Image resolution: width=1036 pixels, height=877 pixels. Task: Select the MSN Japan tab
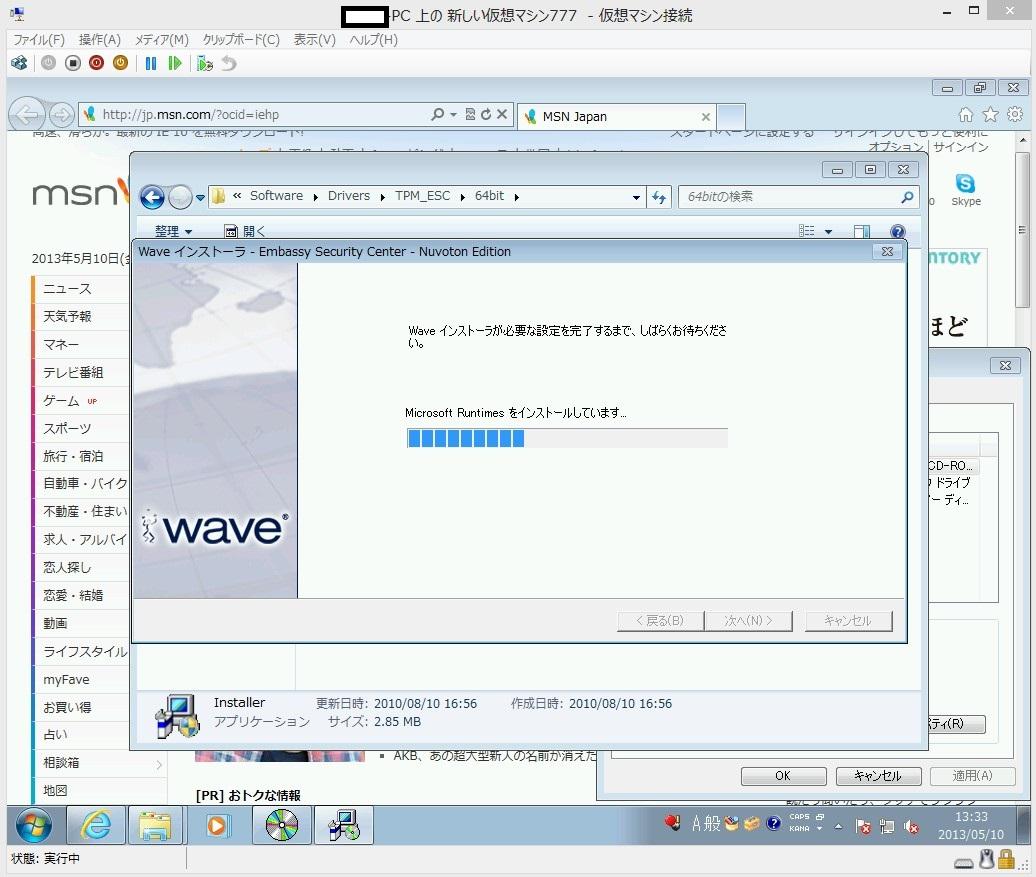pyautogui.click(x=614, y=117)
